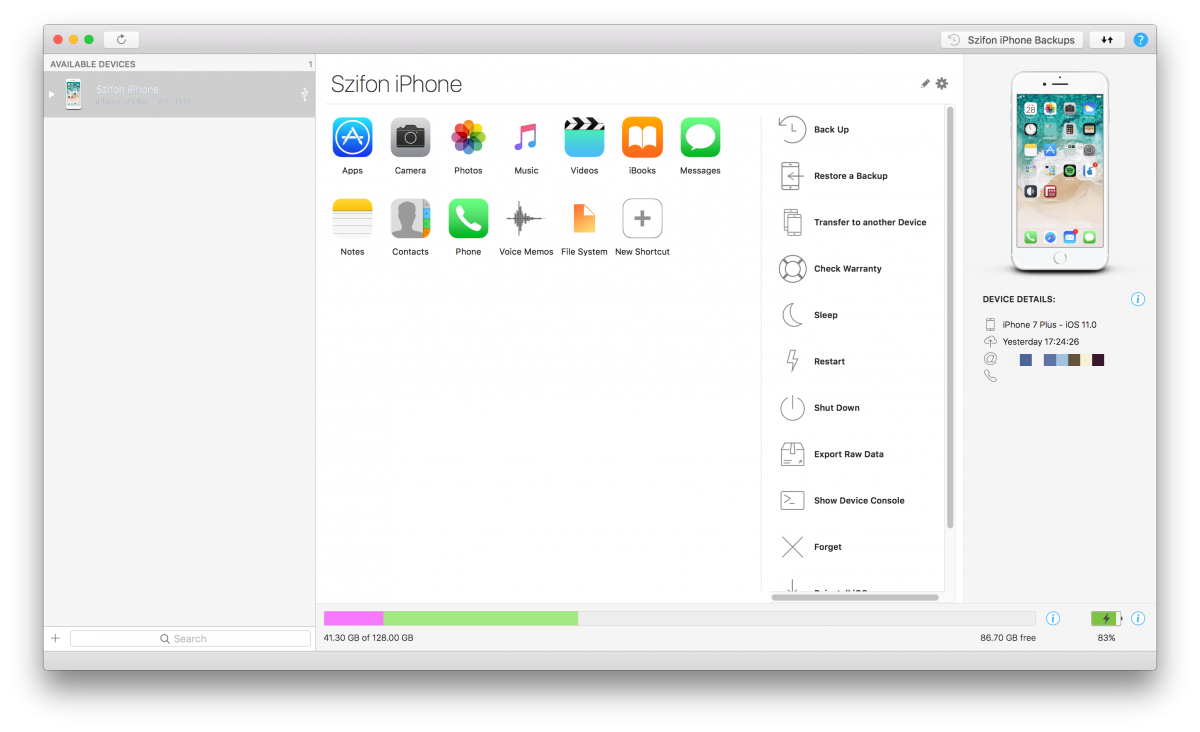Click the "AVAILABLE DEVICES" header
The height and width of the screenshot is (732, 1200).
coord(93,64)
